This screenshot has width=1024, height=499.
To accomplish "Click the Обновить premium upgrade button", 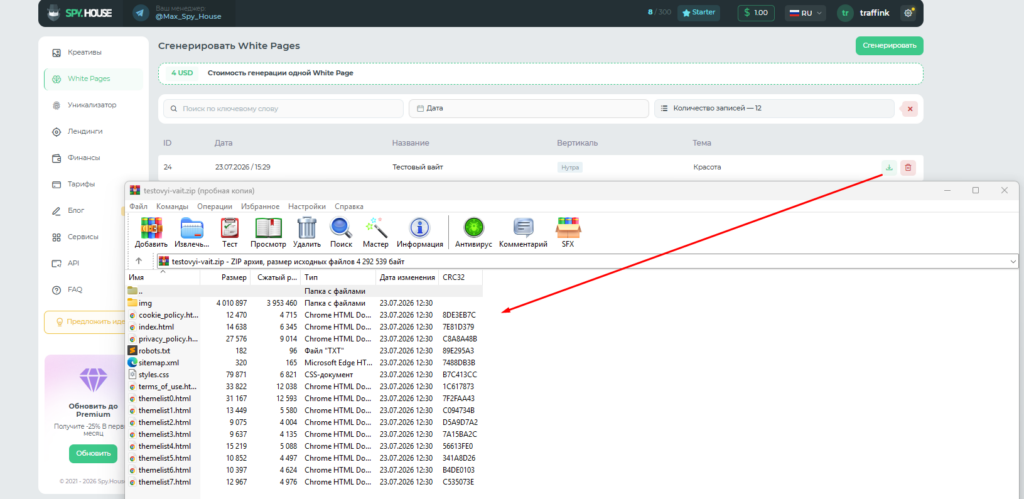I will (93, 453).
